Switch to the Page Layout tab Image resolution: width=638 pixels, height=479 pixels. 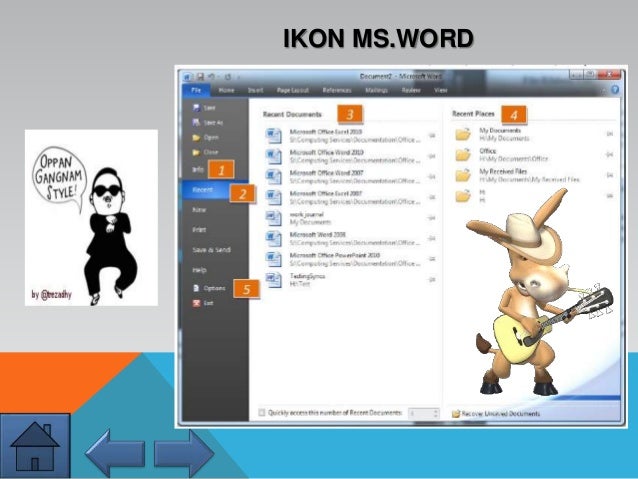293,90
